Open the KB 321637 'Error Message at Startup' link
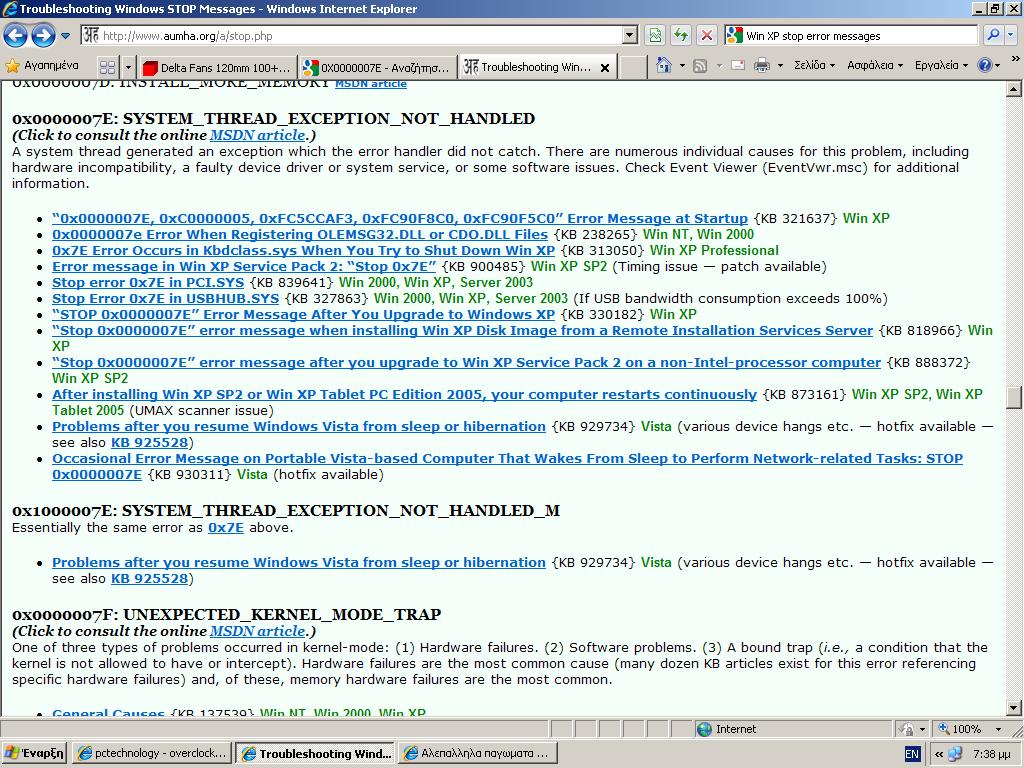 point(400,218)
